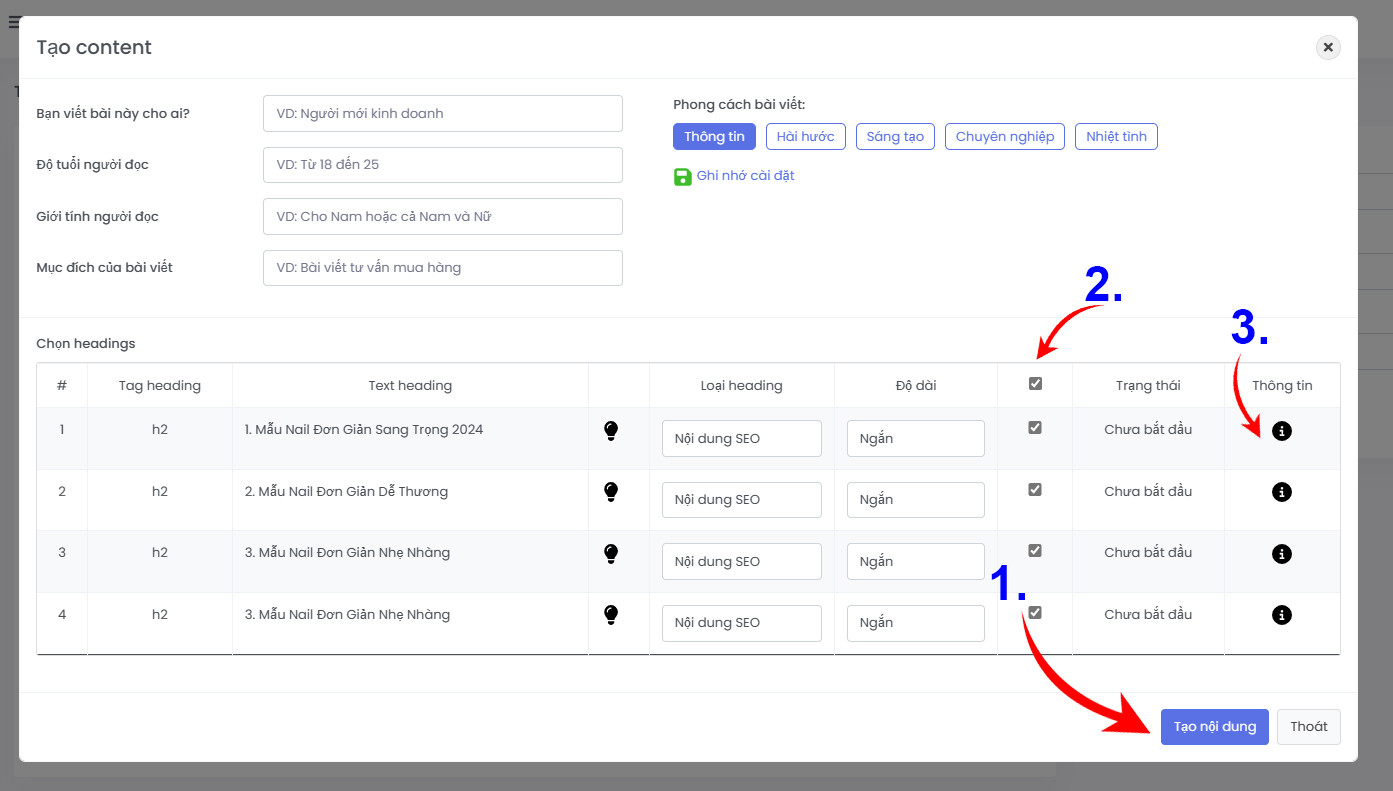
Task: Toggle the select-all checkbox in the table header
Action: (1035, 383)
